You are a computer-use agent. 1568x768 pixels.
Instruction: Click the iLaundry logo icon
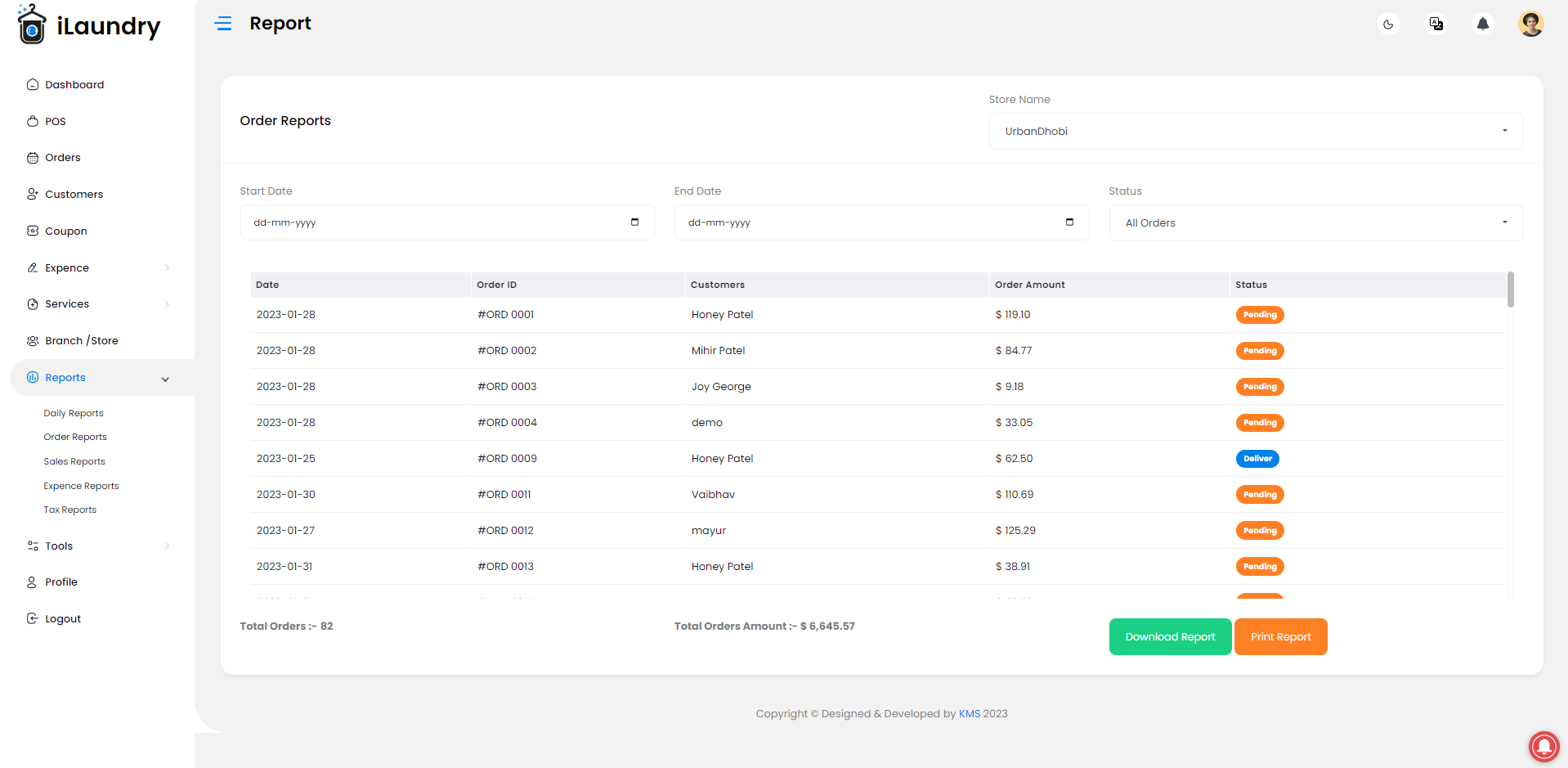(x=31, y=24)
